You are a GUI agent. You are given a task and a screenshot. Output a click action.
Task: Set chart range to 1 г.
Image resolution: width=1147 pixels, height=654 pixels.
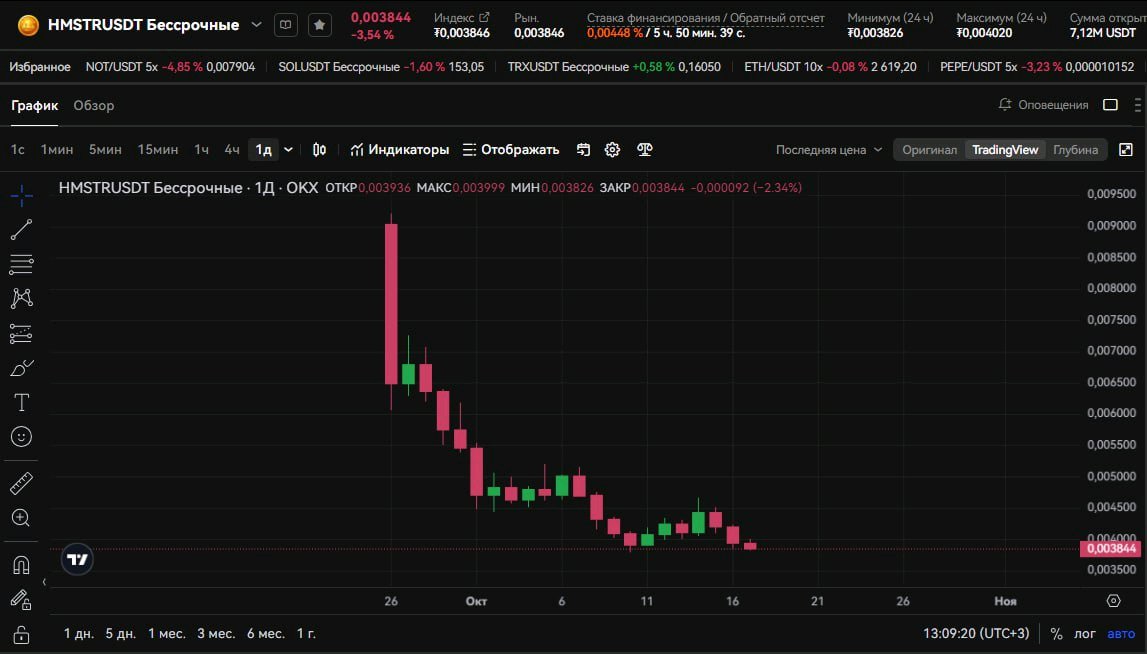click(307, 634)
